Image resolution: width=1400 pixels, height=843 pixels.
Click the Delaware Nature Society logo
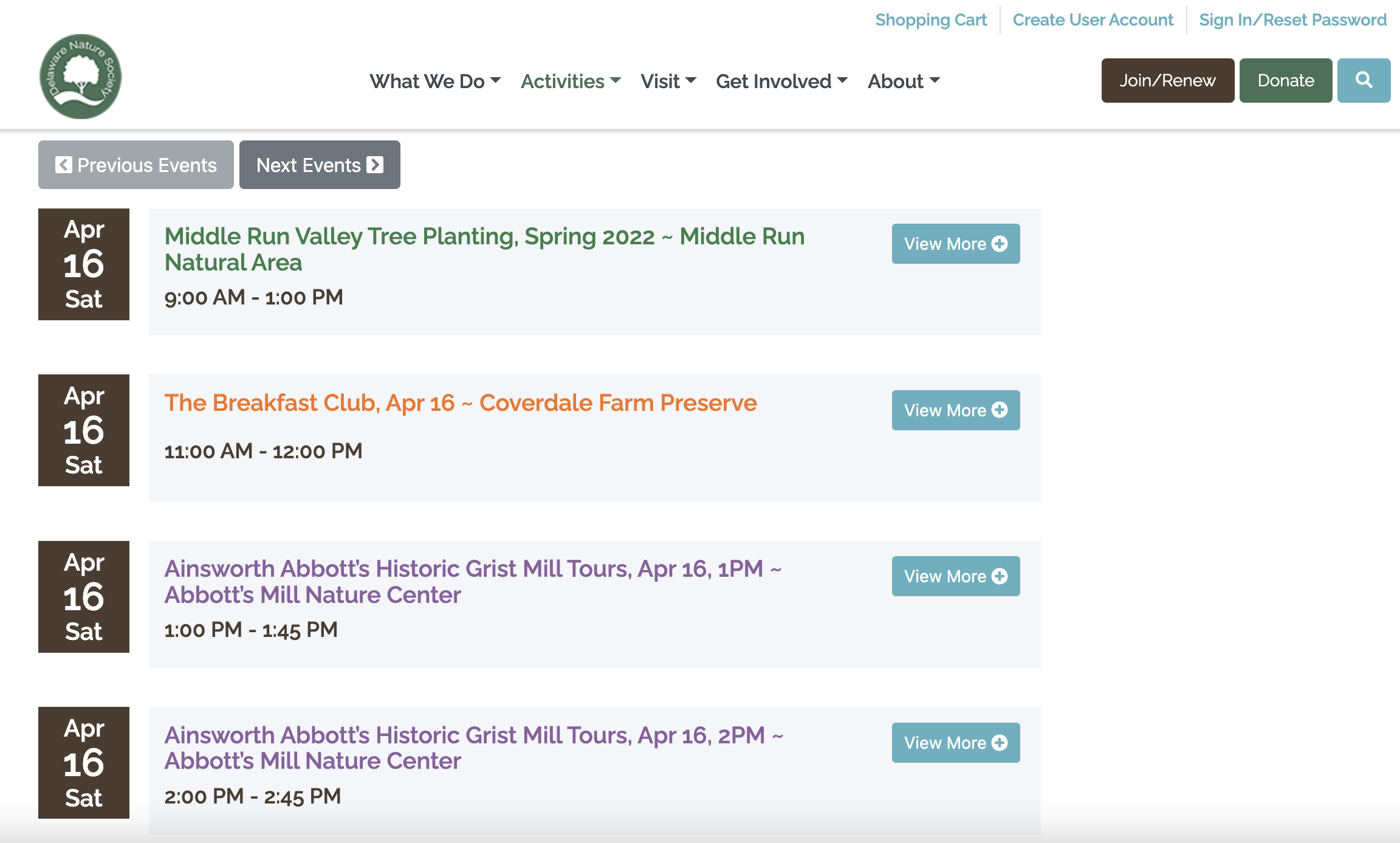pos(80,77)
